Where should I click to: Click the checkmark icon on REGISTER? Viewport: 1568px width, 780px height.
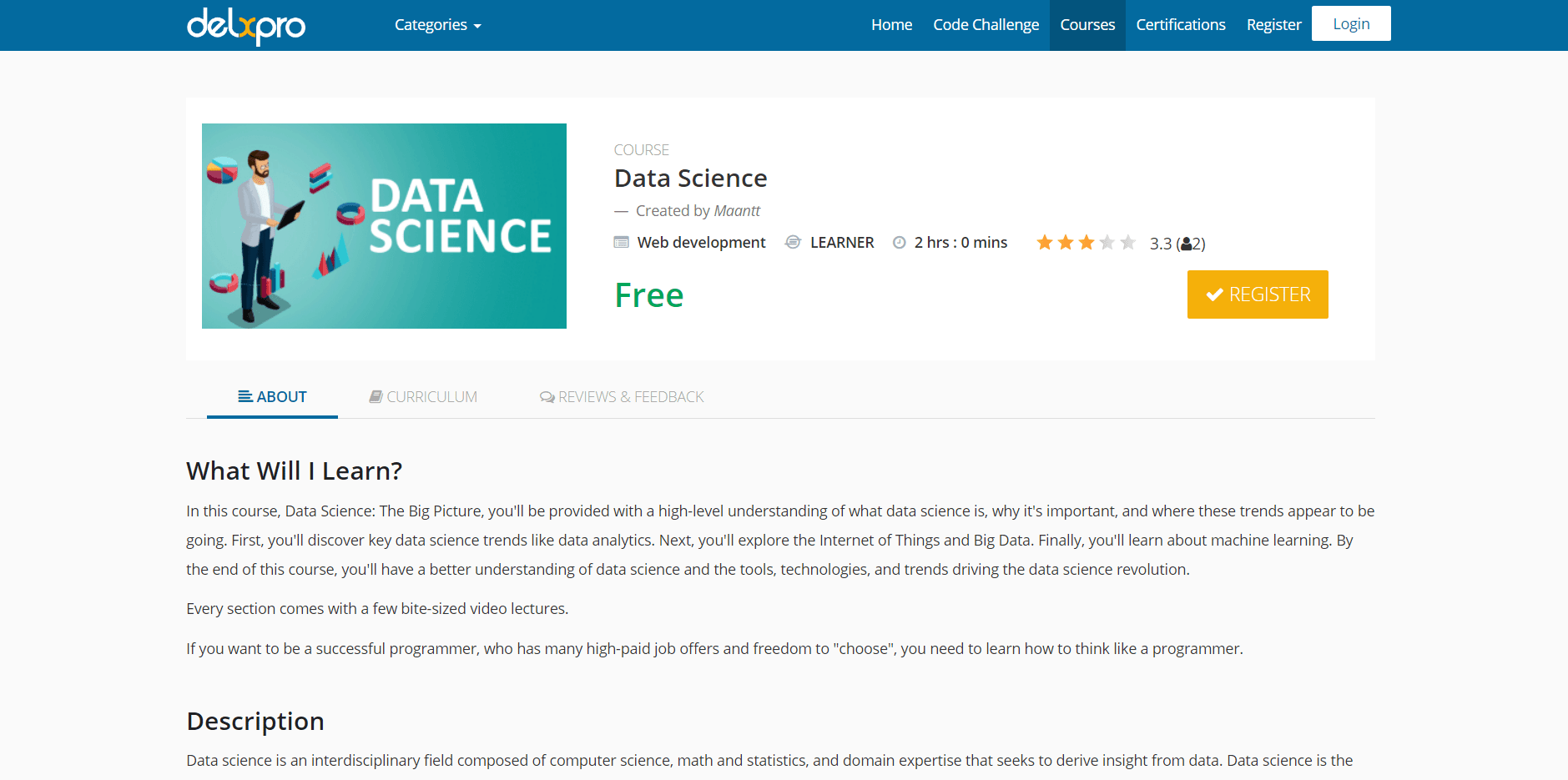1215,294
